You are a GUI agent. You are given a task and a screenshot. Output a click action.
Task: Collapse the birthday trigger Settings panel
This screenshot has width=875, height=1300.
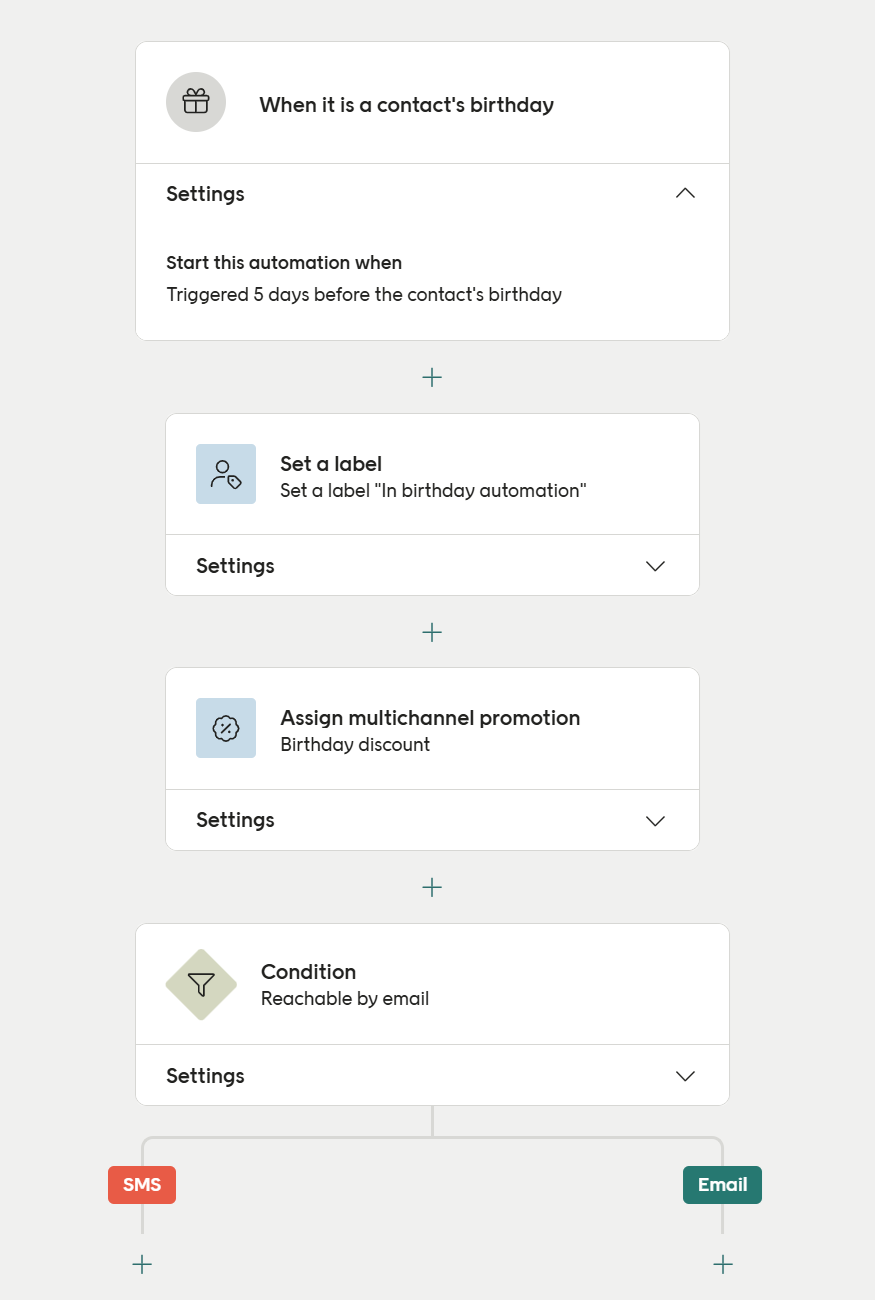tap(685, 193)
